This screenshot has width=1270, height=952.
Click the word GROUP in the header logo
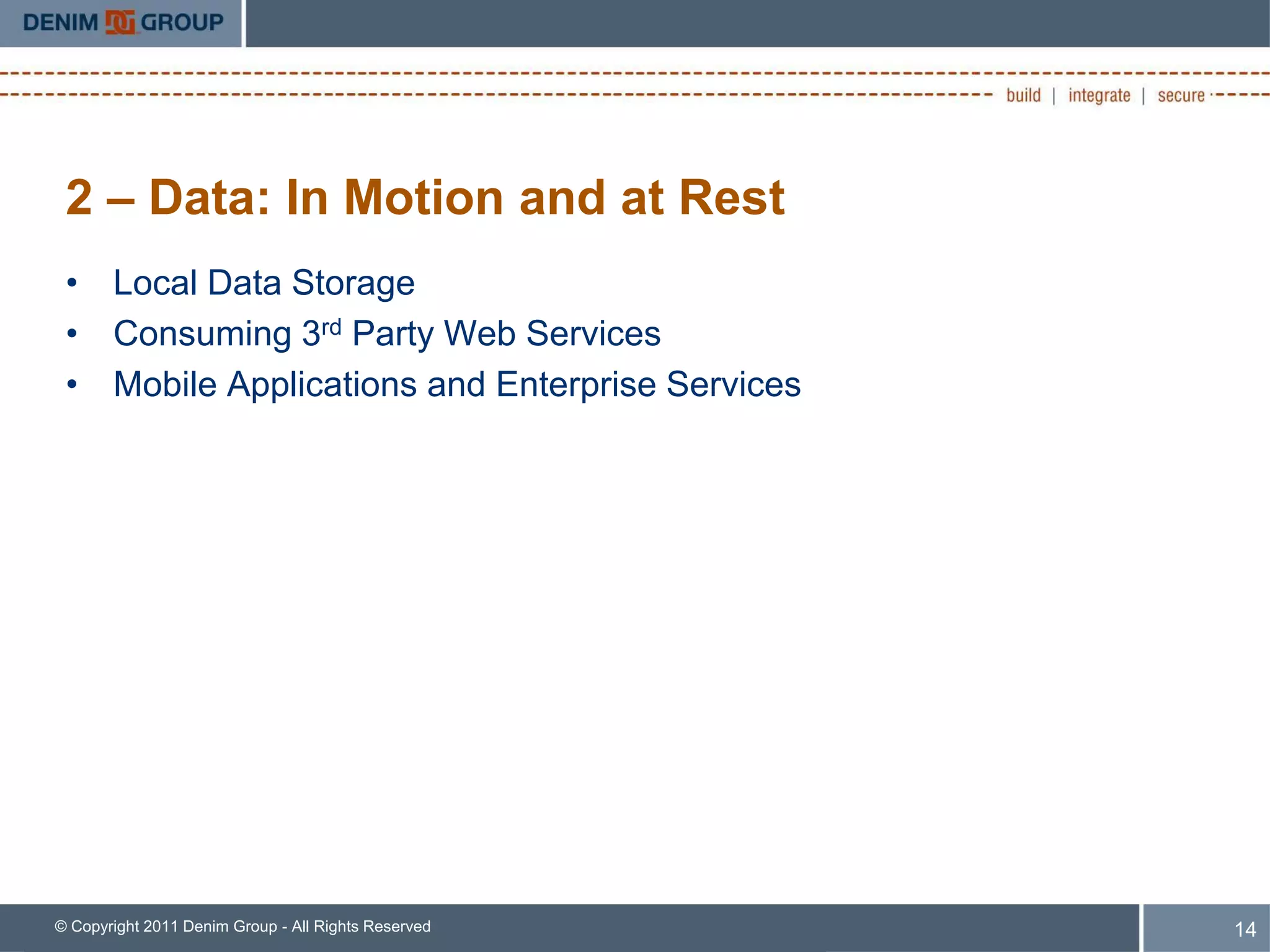[x=182, y=23]
